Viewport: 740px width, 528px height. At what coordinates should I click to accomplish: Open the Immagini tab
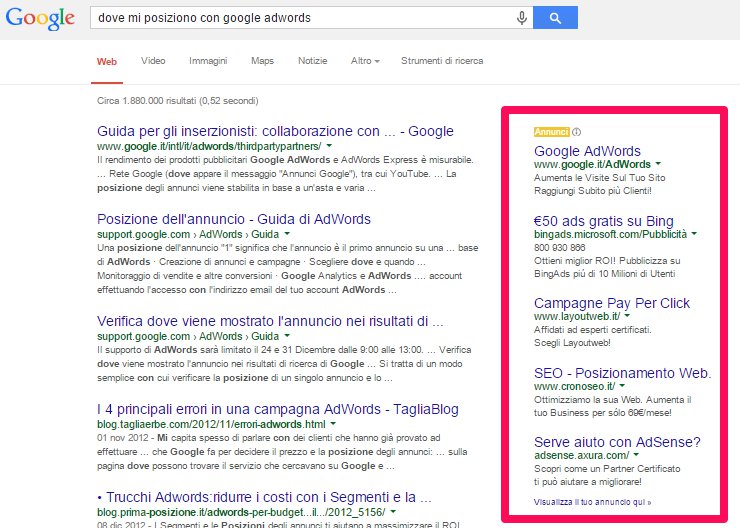[x=208, y=61]
